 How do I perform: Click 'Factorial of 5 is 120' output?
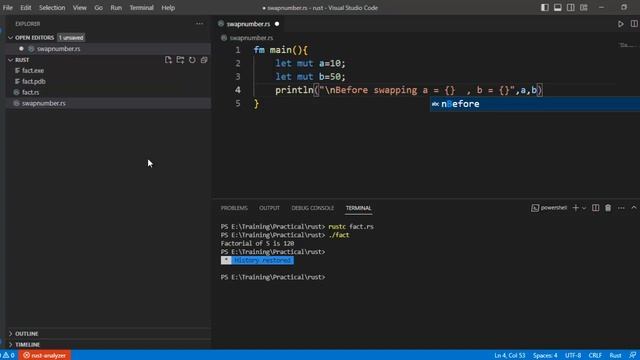click(257, 243)
